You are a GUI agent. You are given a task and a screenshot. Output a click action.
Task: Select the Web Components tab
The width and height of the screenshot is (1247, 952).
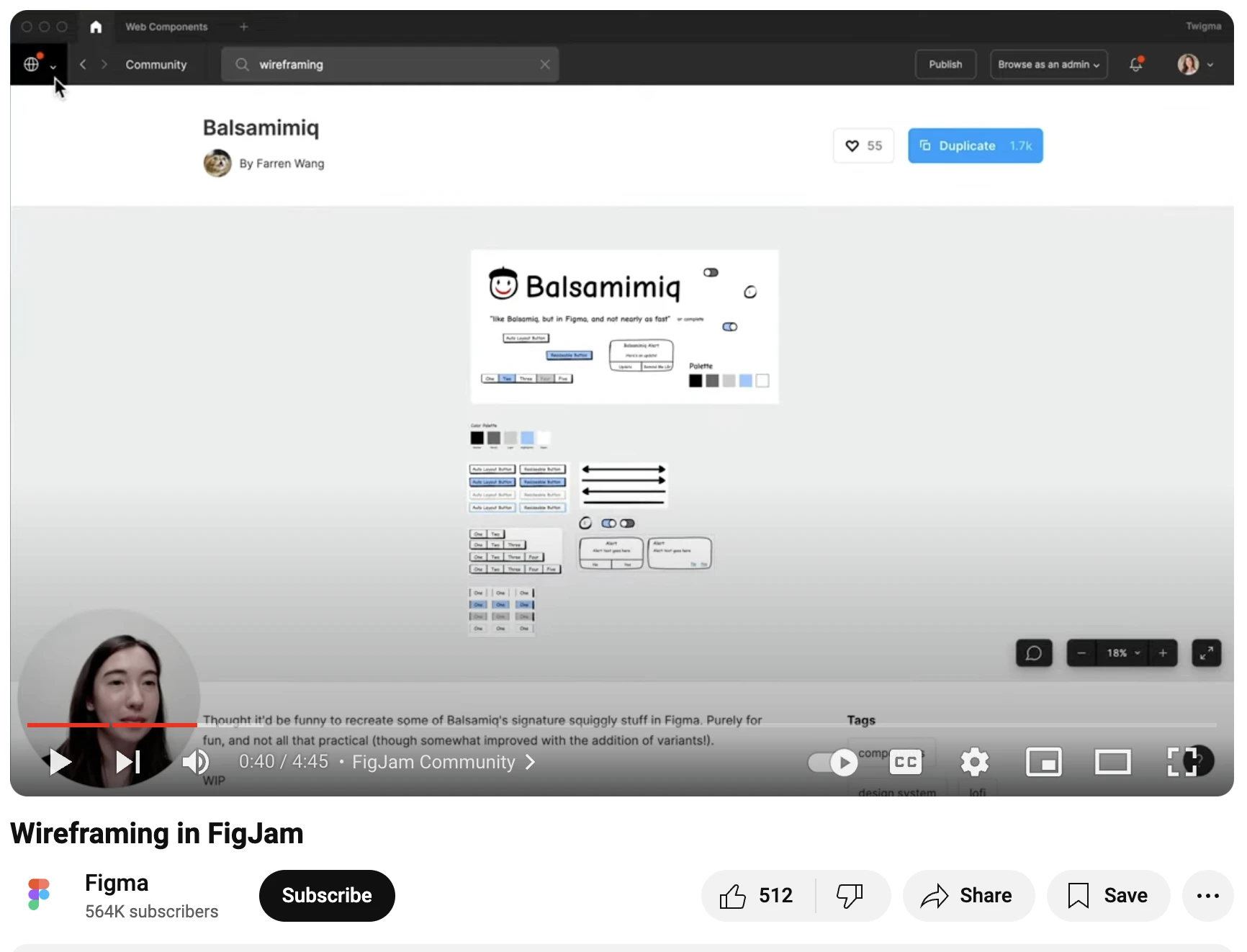coord(166,27)
